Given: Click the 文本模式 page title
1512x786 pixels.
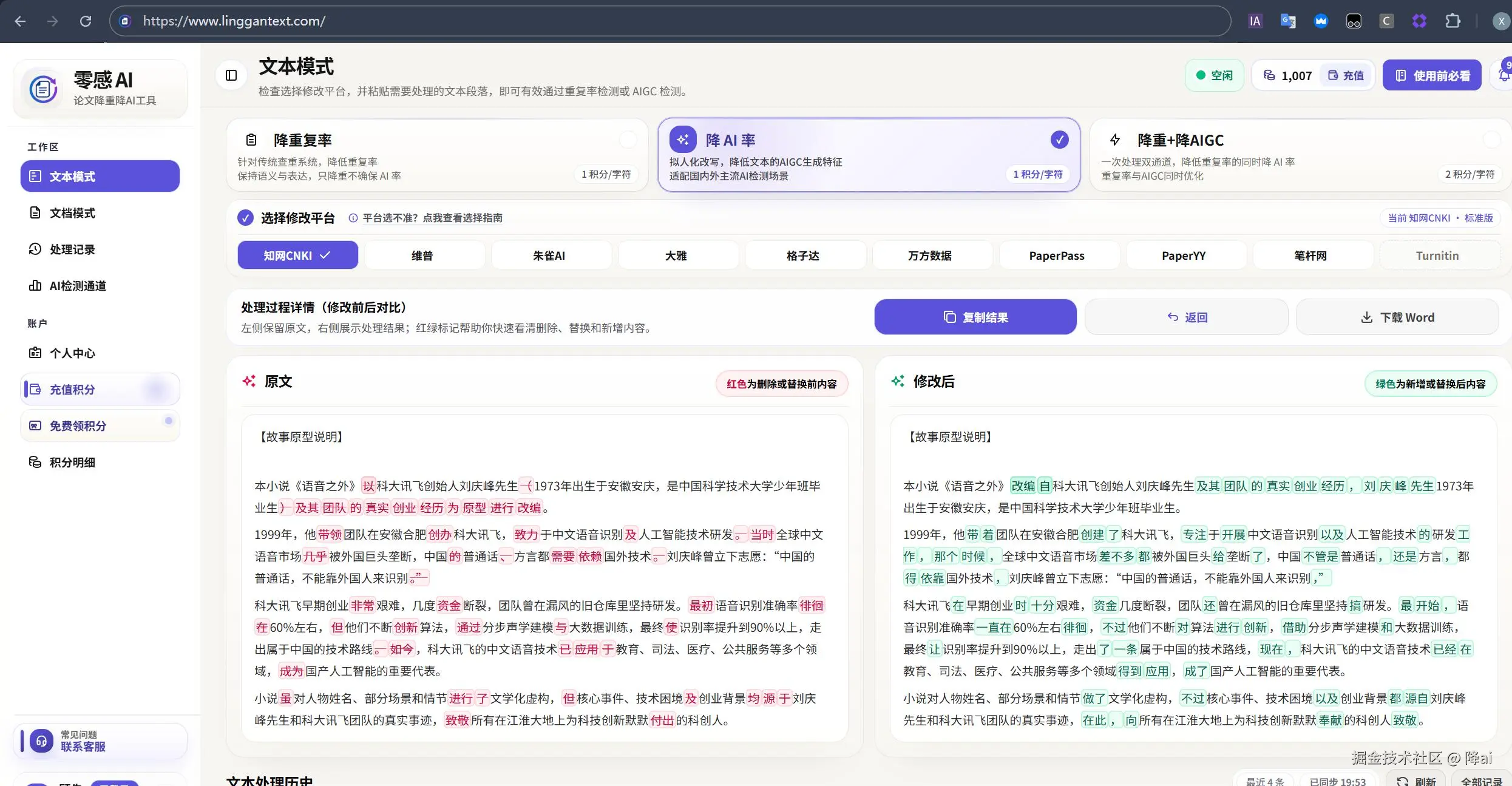Looking at the screenshot, I should coord(296,66).
